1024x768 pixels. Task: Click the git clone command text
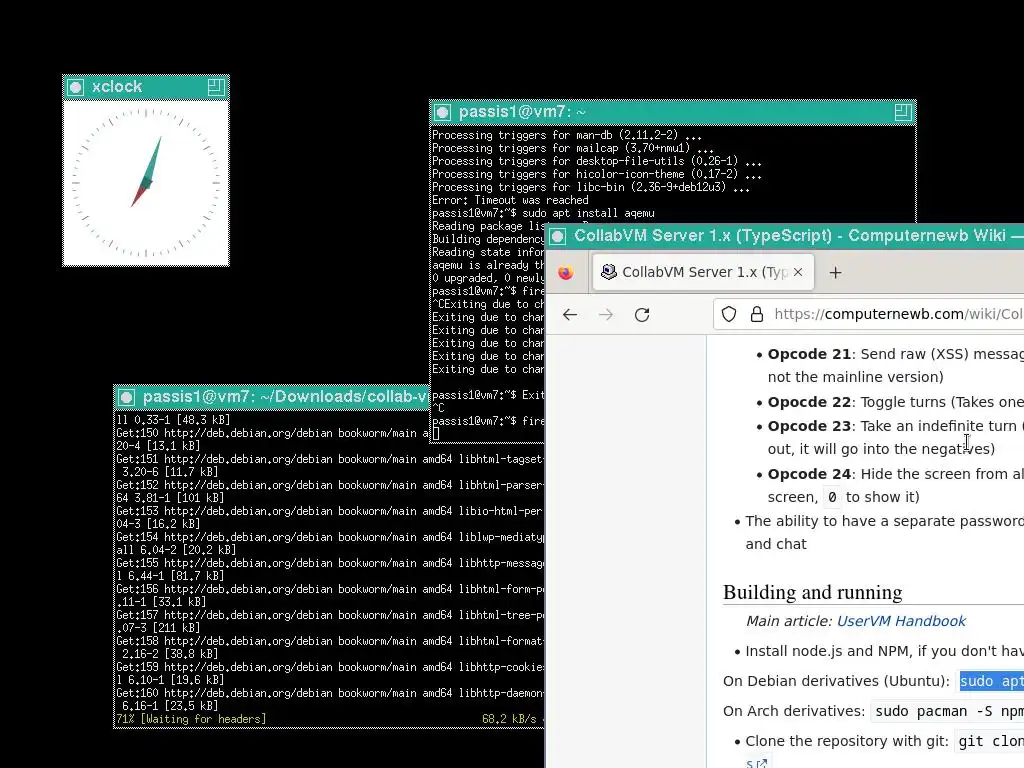pyautogui.click(x=991, y=741)
